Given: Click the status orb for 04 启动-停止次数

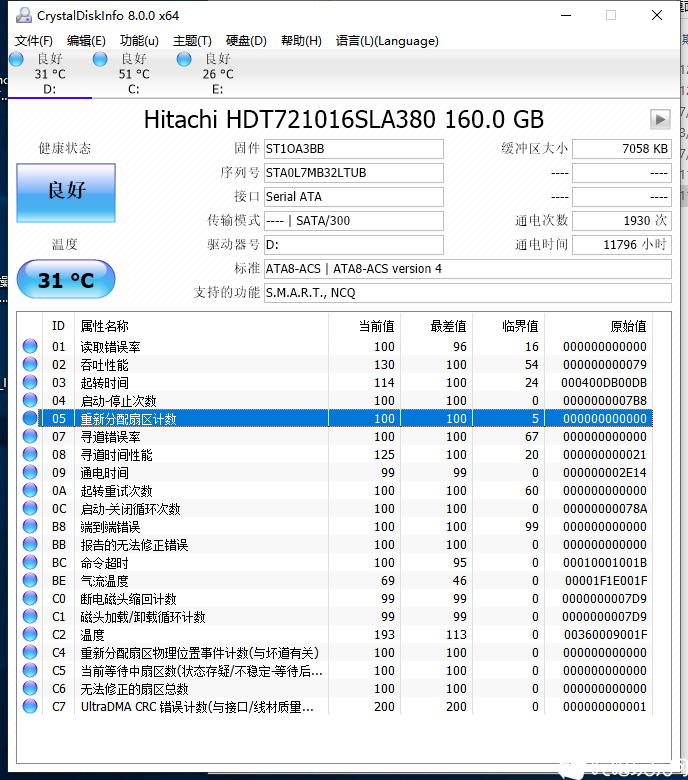Looking at the screenshot, I should pos(30,399).
